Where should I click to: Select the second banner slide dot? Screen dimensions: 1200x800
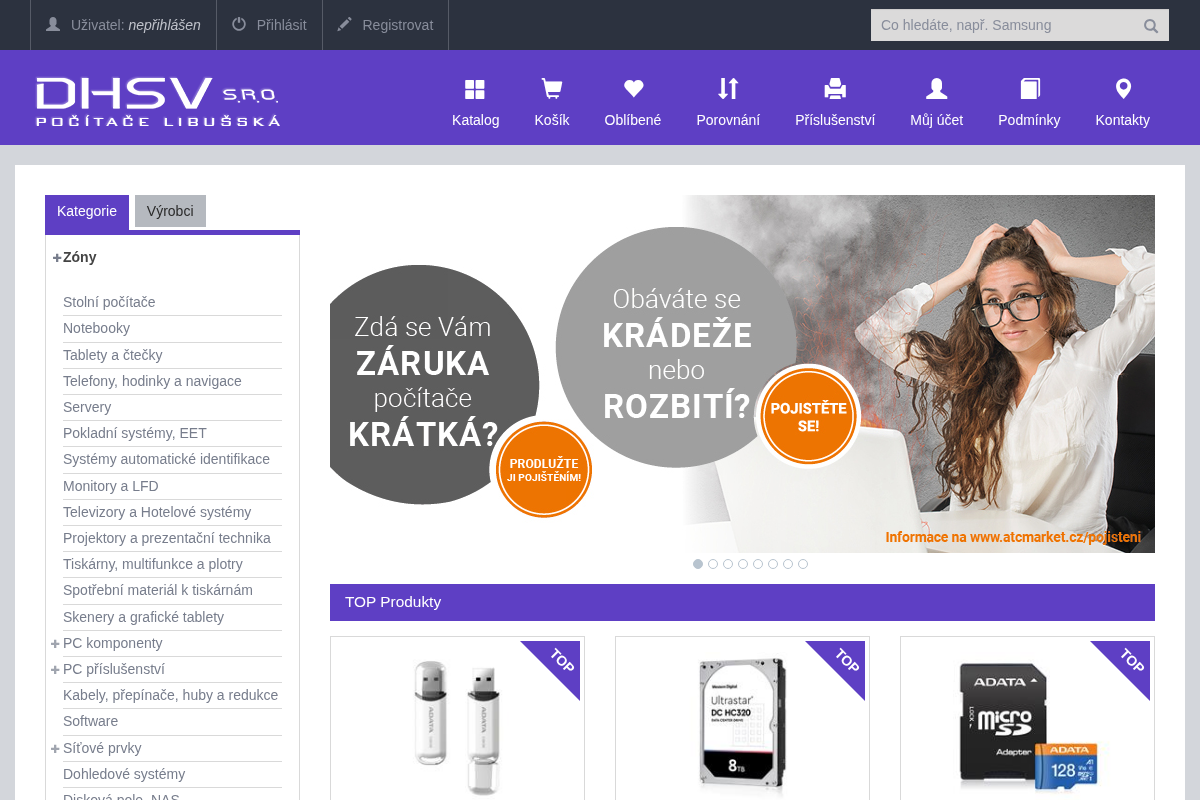tap(713, 564)
